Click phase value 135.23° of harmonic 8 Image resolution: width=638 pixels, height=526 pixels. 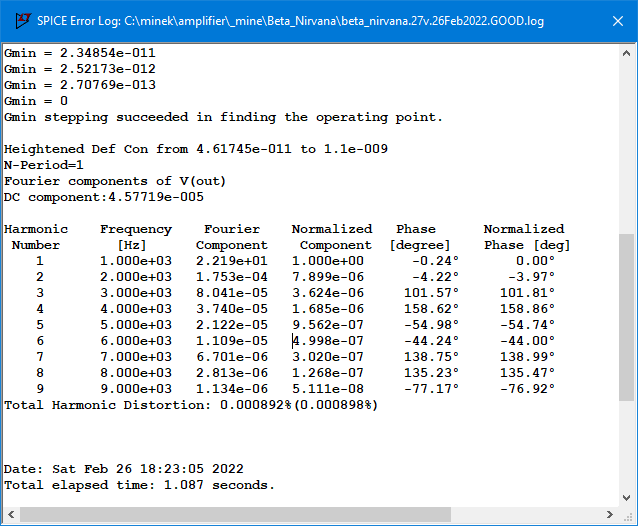point(431,373)
